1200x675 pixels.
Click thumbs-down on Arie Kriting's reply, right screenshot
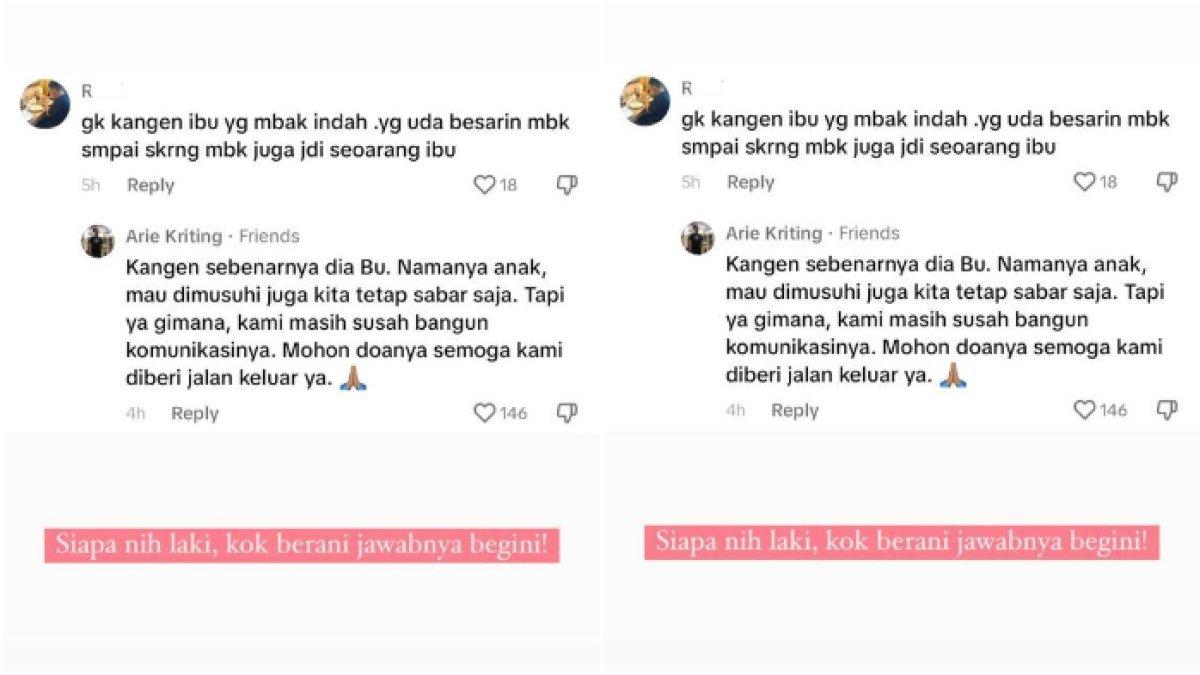1167,410
